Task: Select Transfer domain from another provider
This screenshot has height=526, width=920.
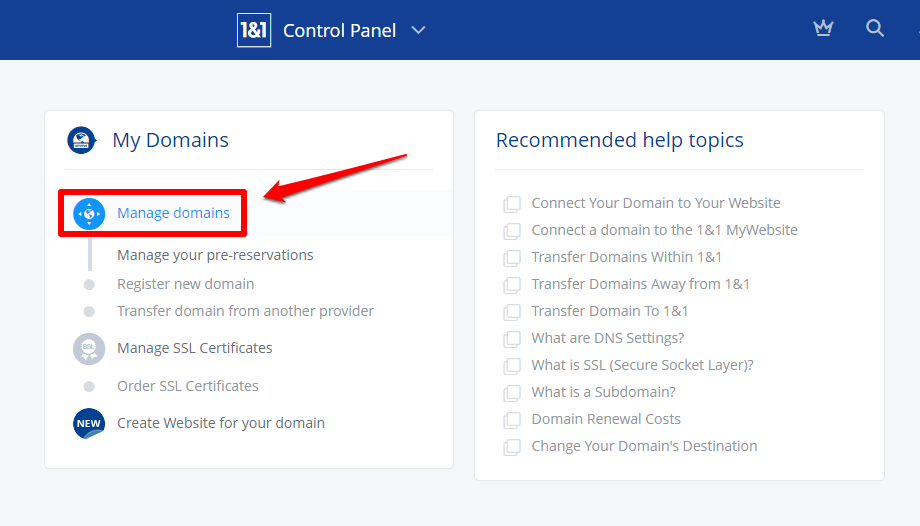Action: tap(245, 311)
